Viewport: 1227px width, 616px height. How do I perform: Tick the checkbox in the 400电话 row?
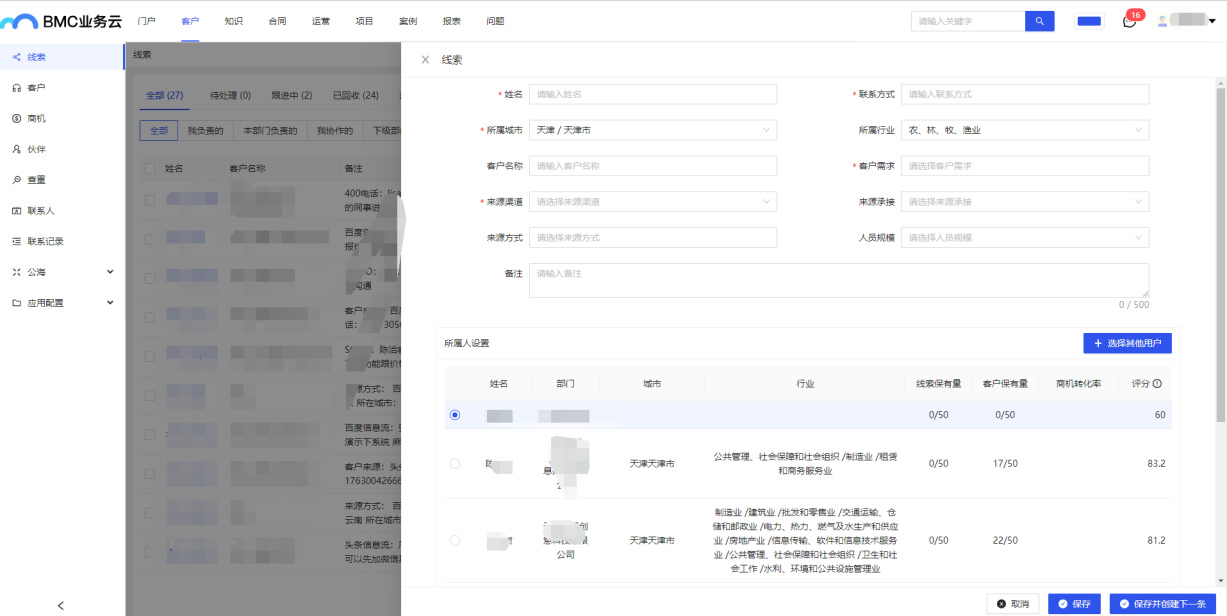[149, 200]
